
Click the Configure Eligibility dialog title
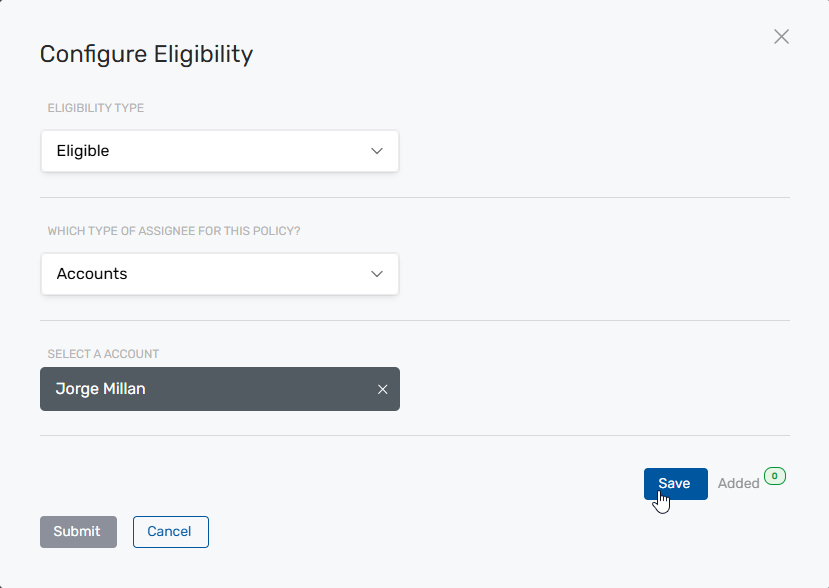(x=146, y=55)
